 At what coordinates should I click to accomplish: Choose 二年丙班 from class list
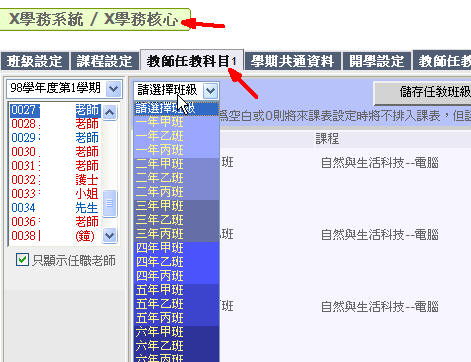[176, 192]
